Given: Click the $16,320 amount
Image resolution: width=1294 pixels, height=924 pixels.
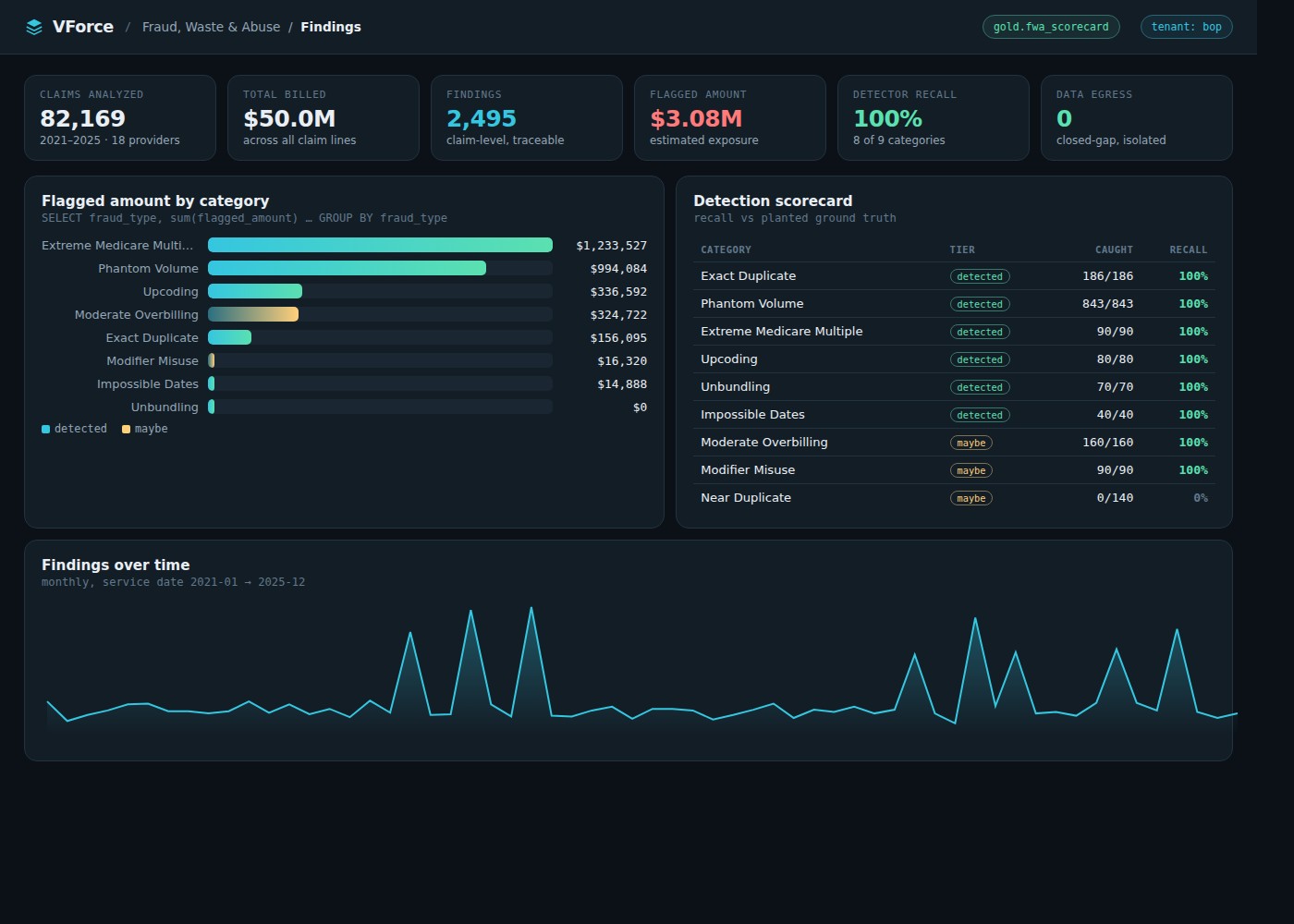Looking at the screenshot, I should pos(622,361).
